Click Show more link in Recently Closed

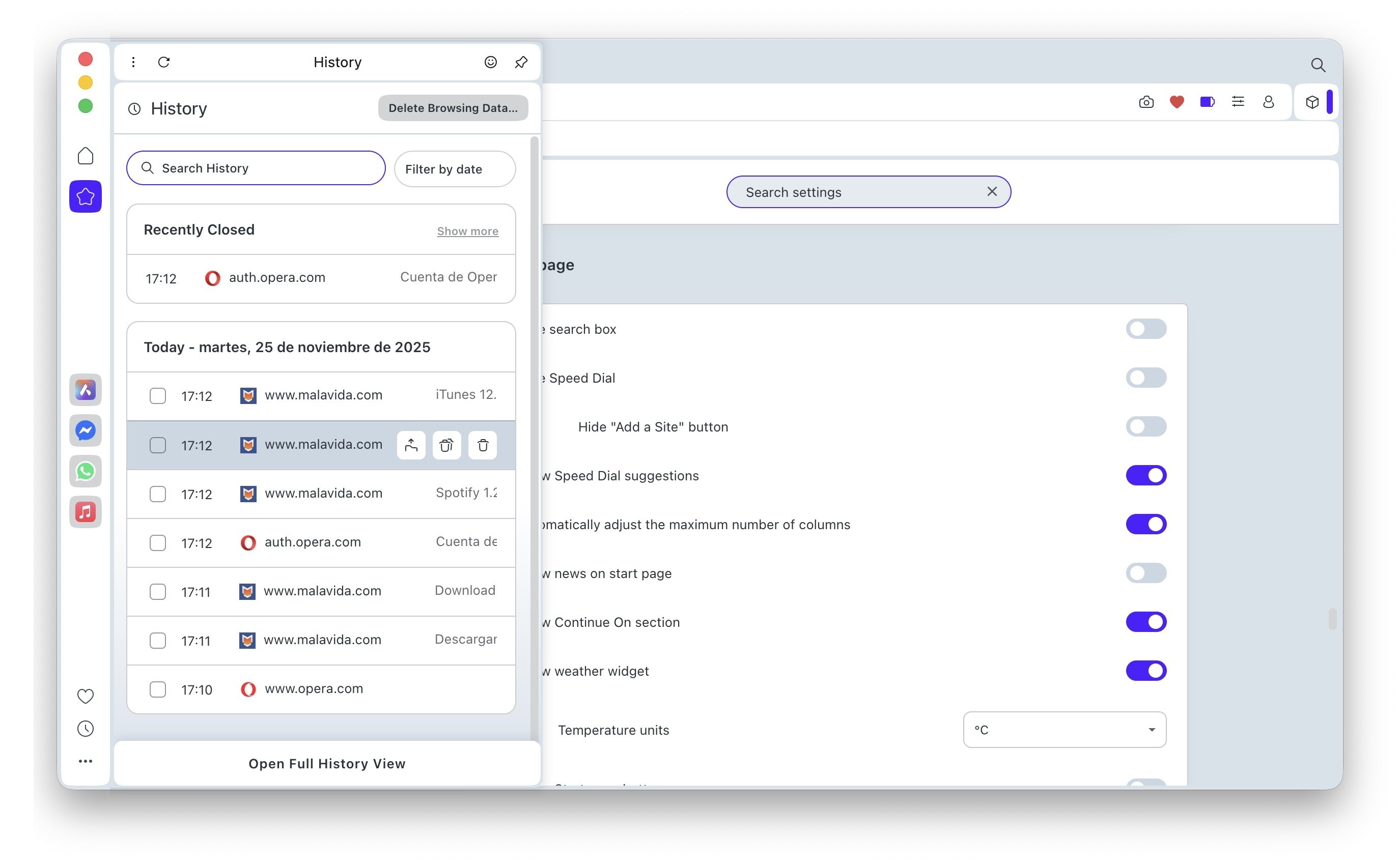[x=467, y=231]
